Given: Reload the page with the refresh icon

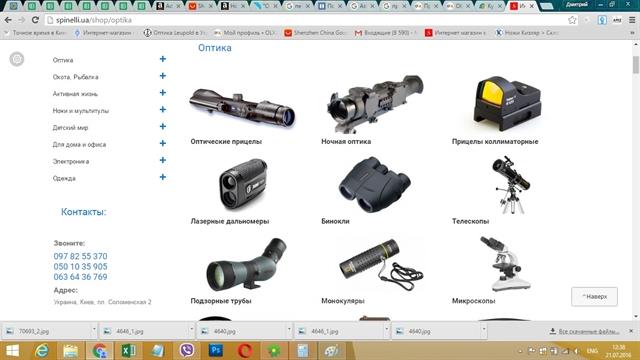Looking at the screenshot, I should click(36, 20).
